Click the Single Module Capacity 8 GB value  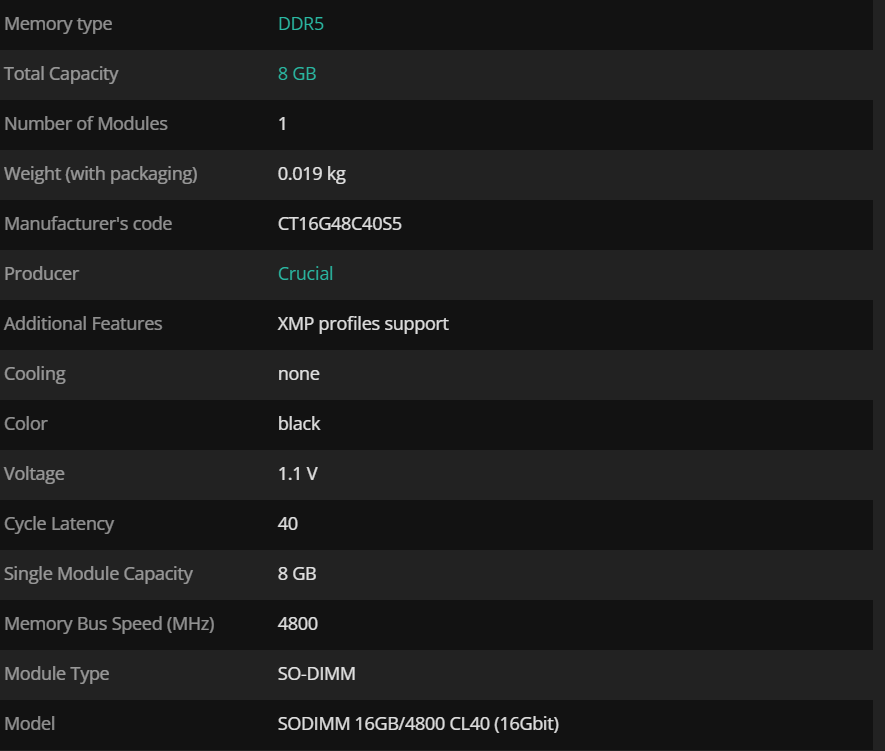(296, 574)
